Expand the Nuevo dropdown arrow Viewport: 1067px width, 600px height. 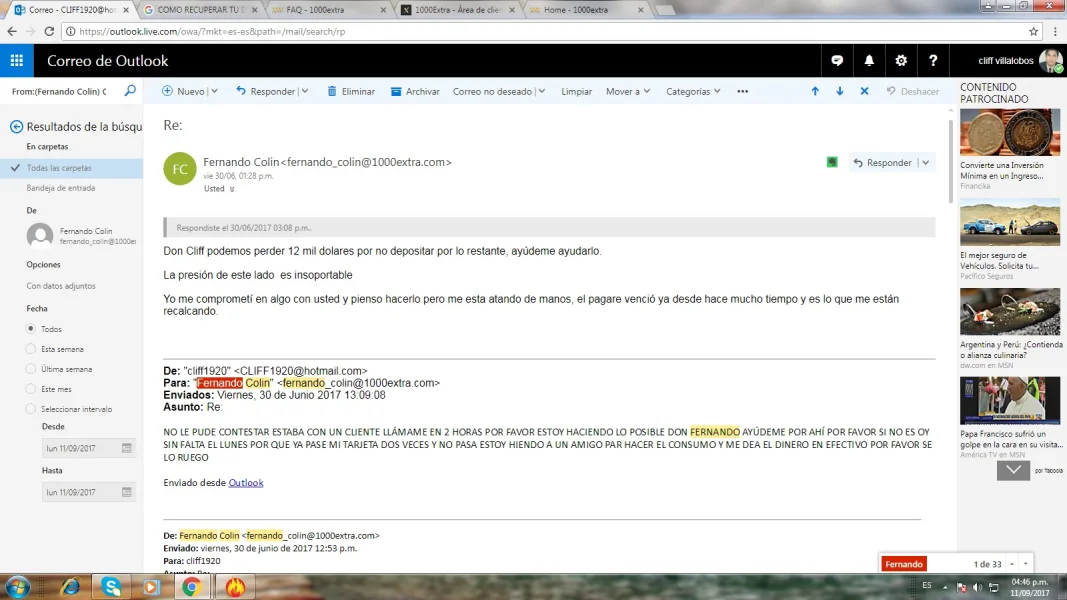[214, 91]
